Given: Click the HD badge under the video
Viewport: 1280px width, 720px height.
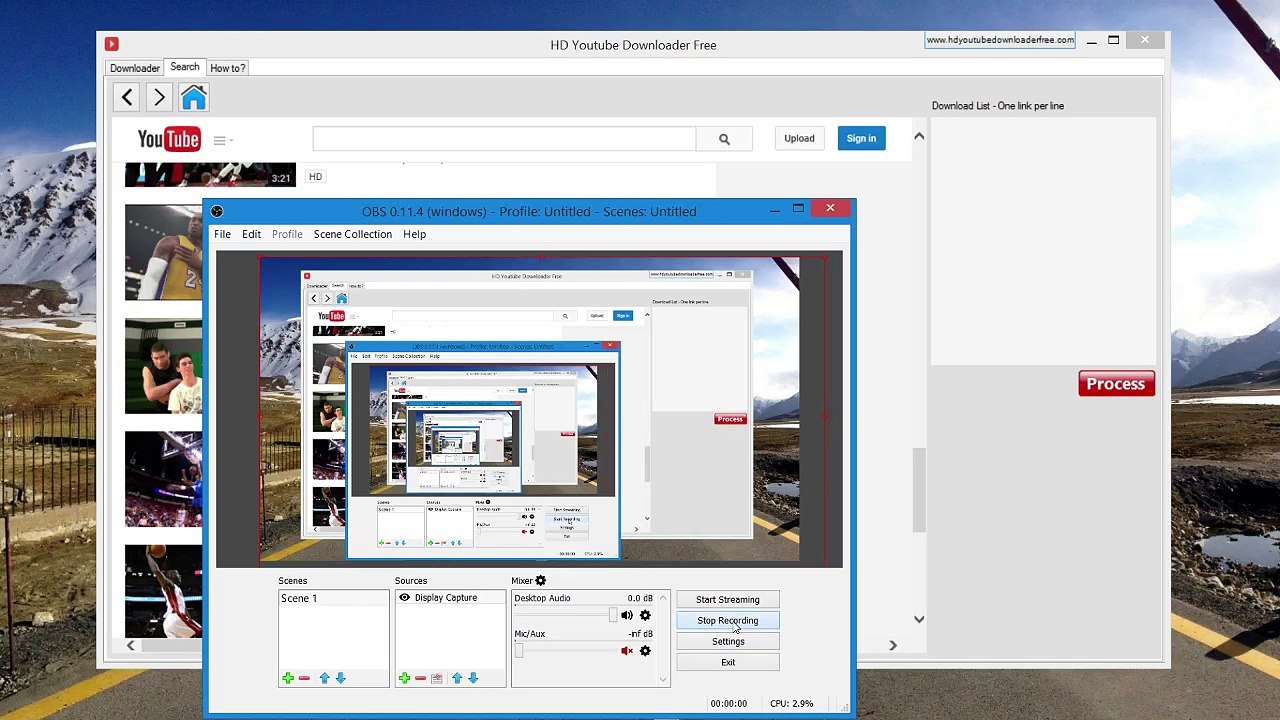Looking at the screenshot, I should point(315,176).
